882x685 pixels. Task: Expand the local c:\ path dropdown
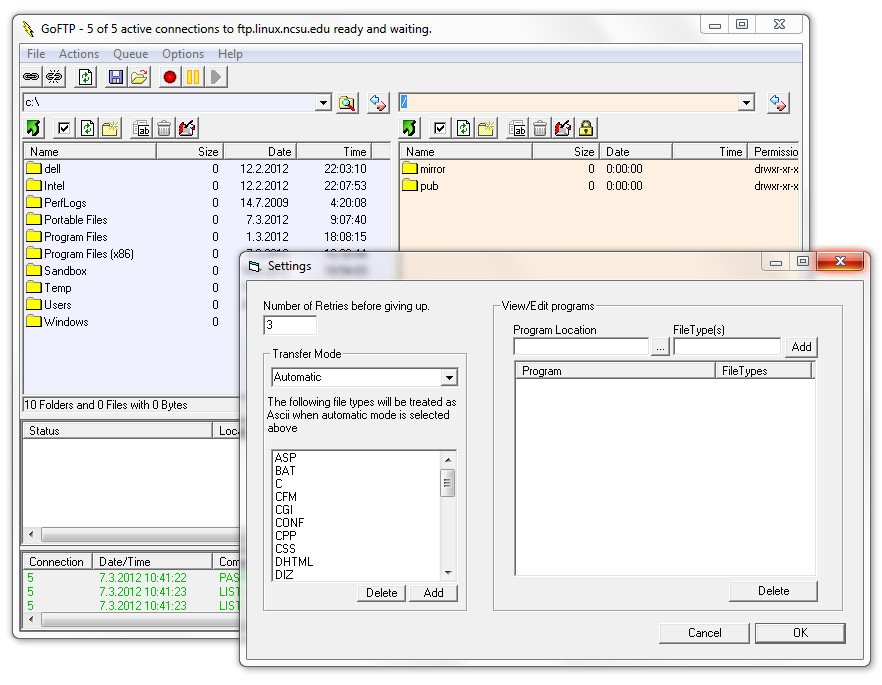coord(323,102)
